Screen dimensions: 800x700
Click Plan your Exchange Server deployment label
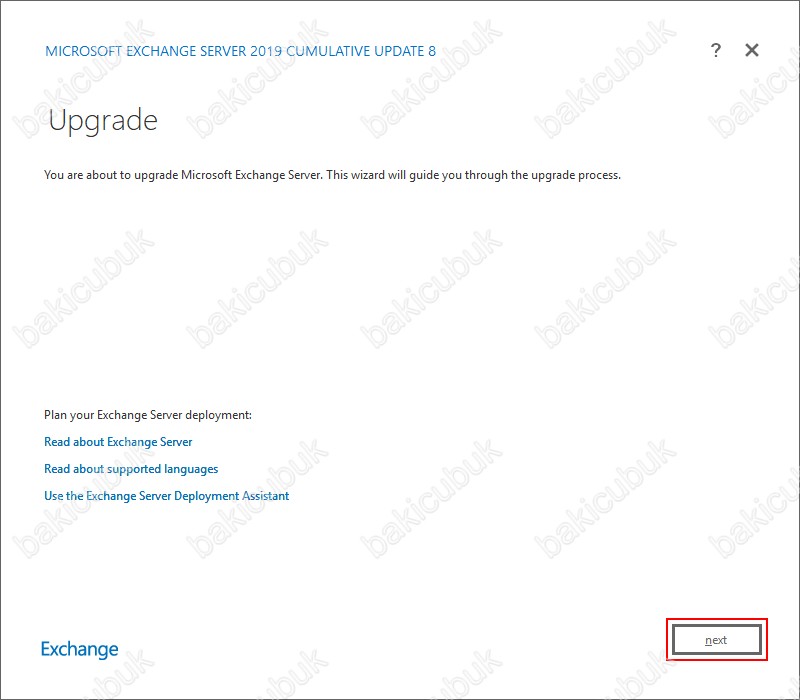point(148,415)
